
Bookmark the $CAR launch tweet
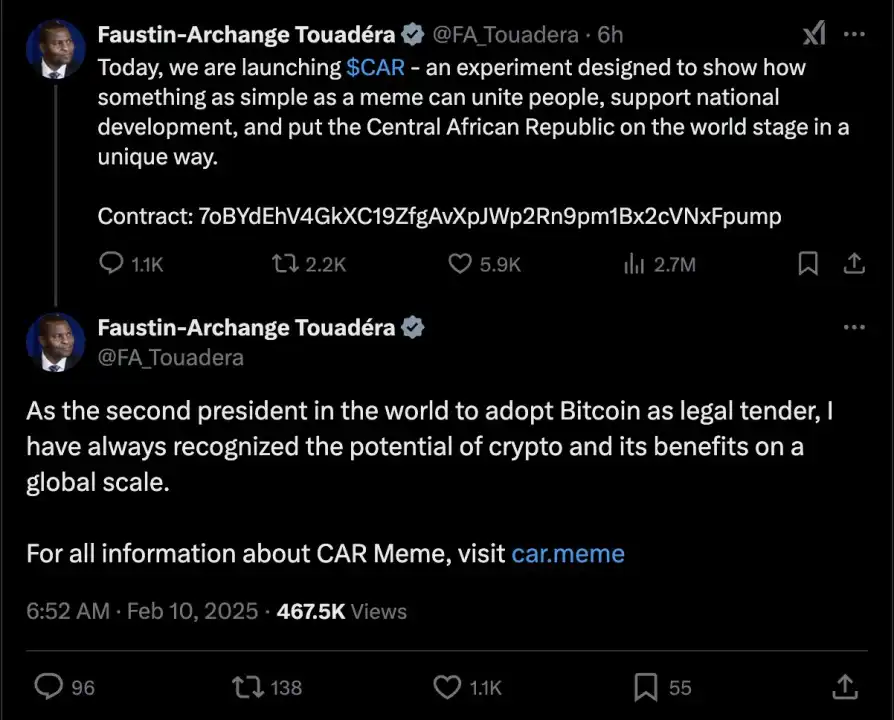(x=808, y=263)
